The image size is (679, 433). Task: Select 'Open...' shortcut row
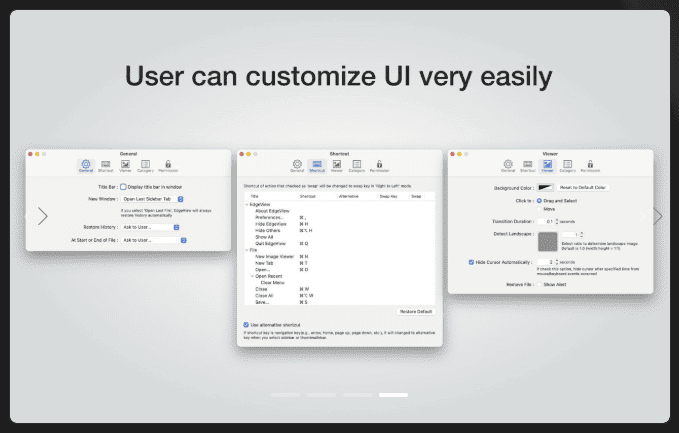tap(340, 270)
